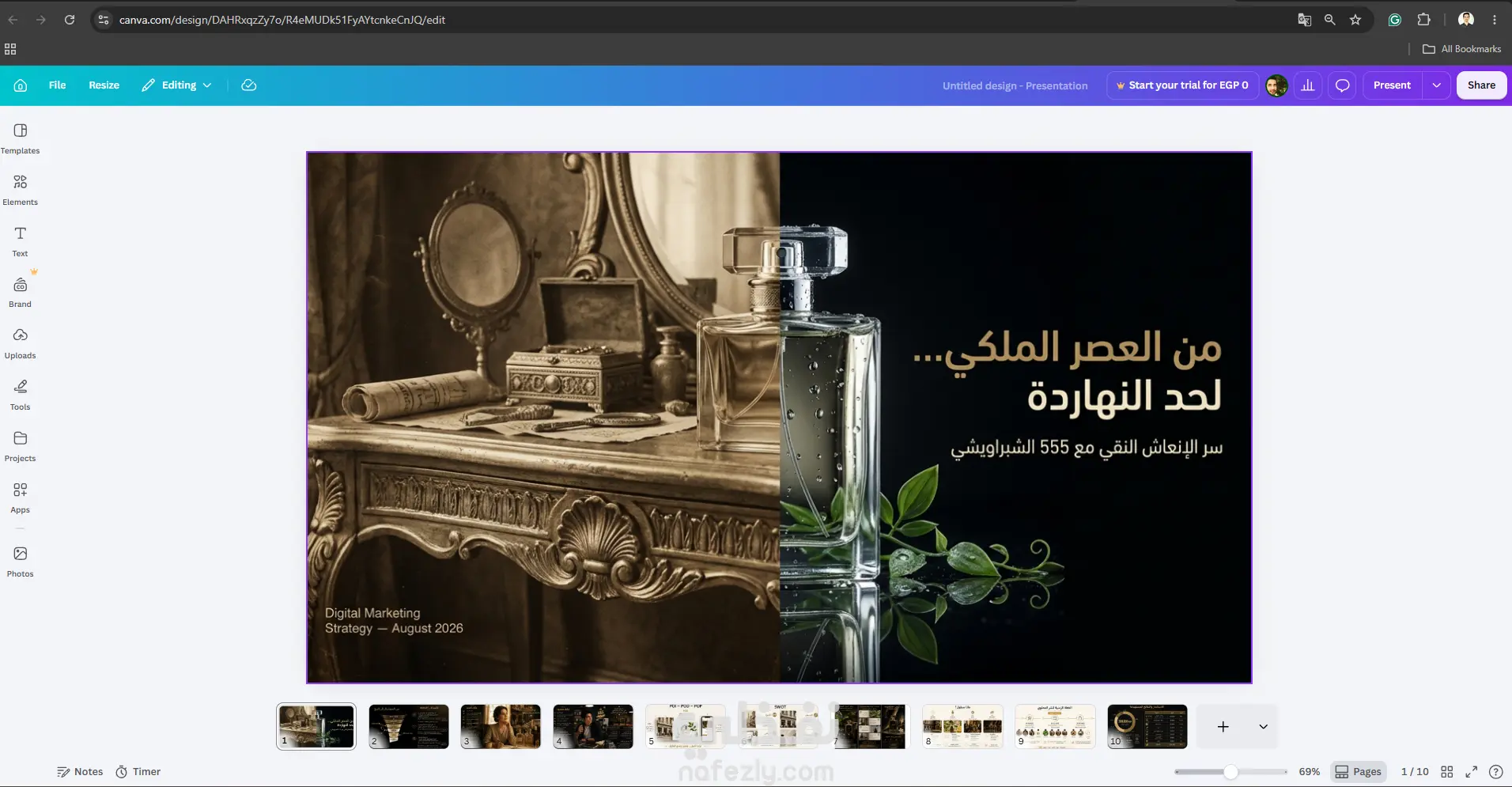Open the Chrome three-dot menu
The height and width of the screenshot is (787, 1512).
click(1495, 20)
